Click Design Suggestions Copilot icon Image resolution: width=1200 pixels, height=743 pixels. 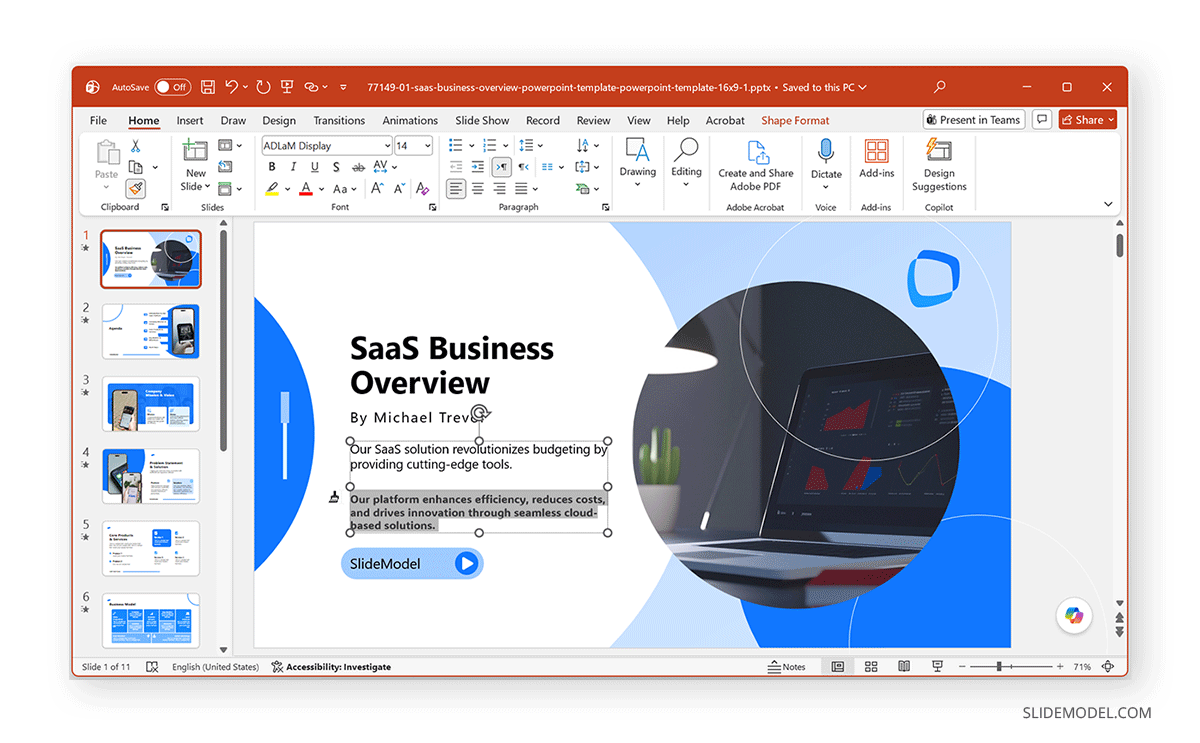point(939,165)
